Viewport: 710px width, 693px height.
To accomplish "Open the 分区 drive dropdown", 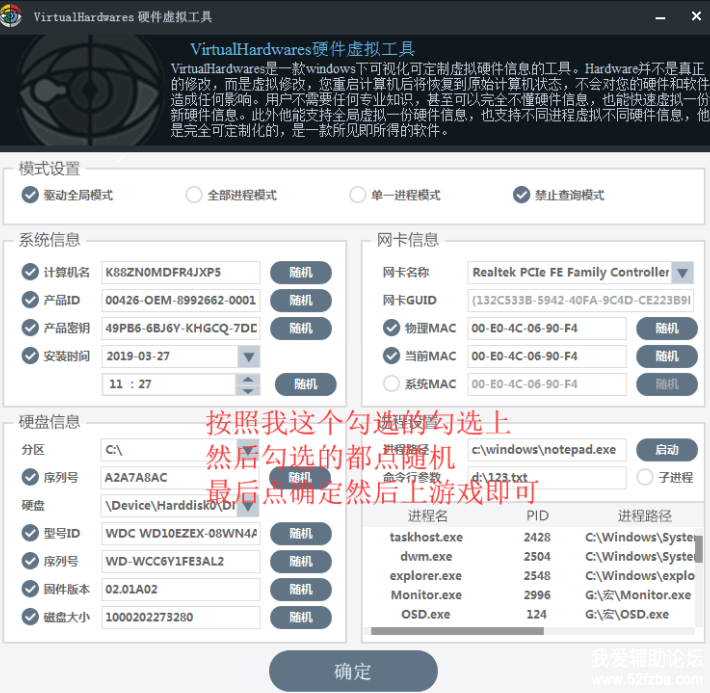I will pos(248,449).
